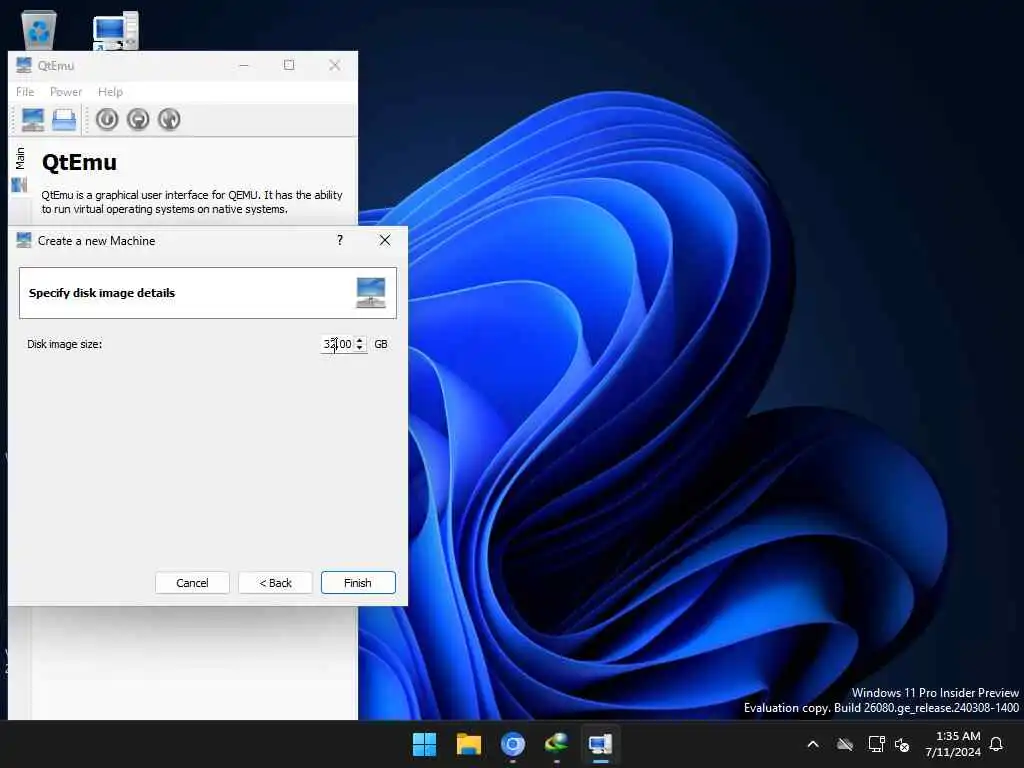This screenshot has height=768, width=1024.
Task: Click the new machine icon in QtEmu toolbar
Action: tap(33, 120)
